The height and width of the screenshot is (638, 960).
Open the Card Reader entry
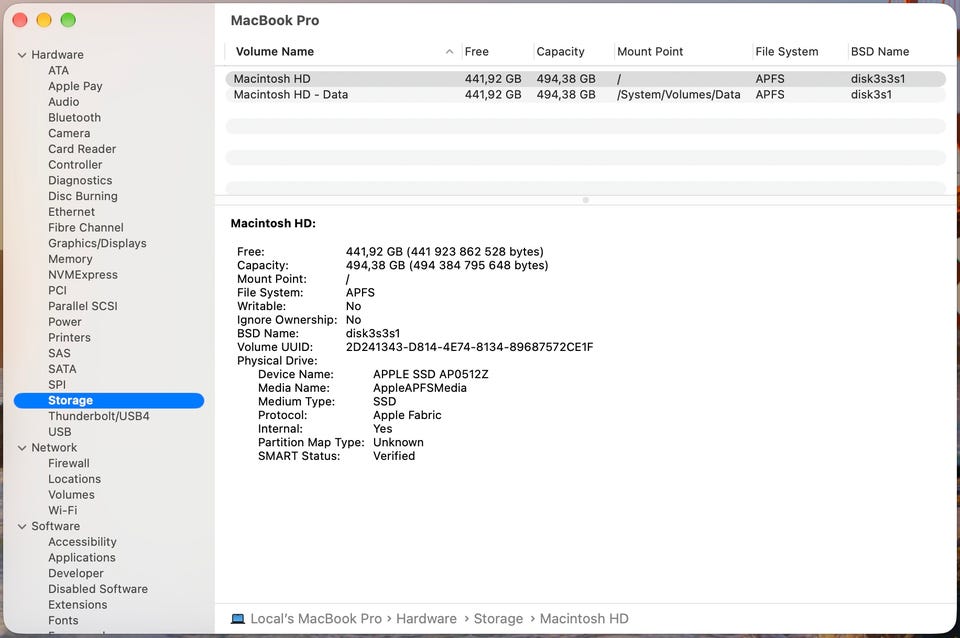[x=82, y=149]
